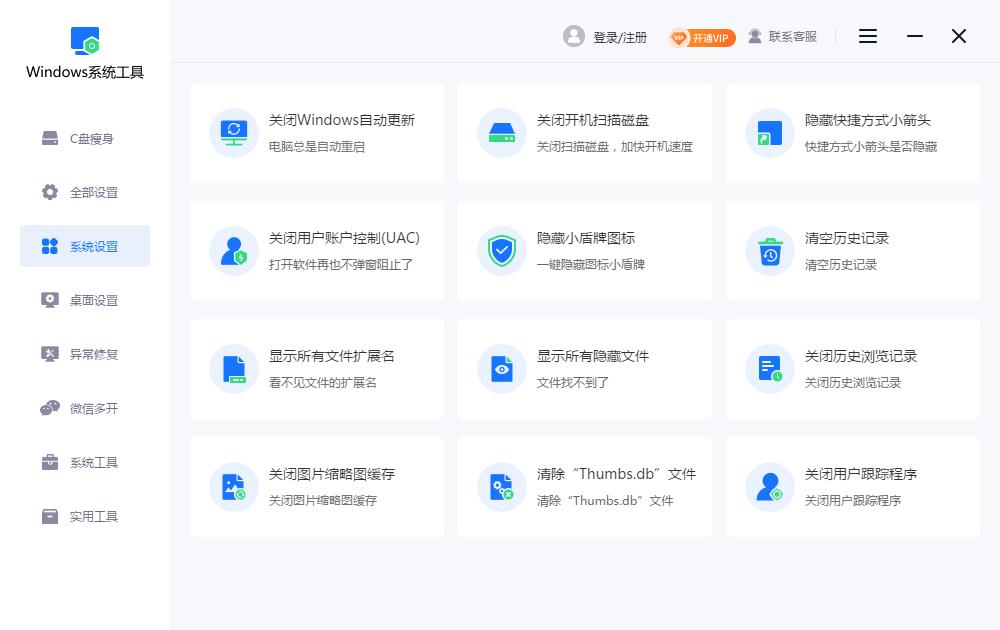Click the 异常修复 wrench icon
The image size is (1000, 630).
50,354
